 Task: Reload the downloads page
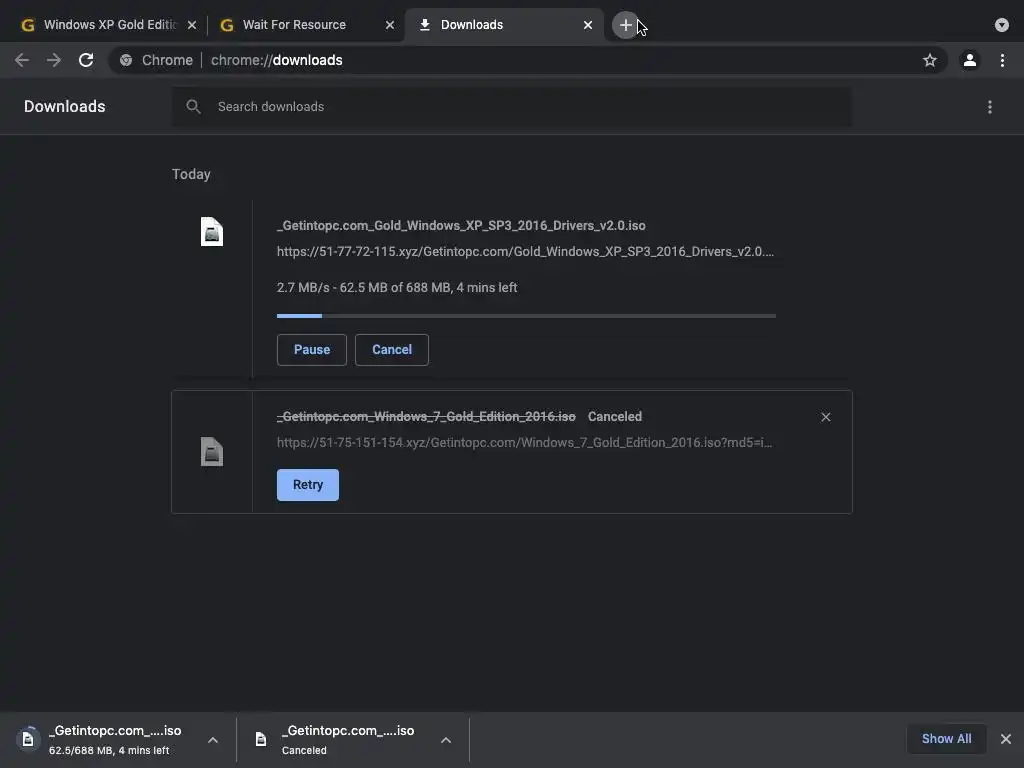[x=86, y=60]
